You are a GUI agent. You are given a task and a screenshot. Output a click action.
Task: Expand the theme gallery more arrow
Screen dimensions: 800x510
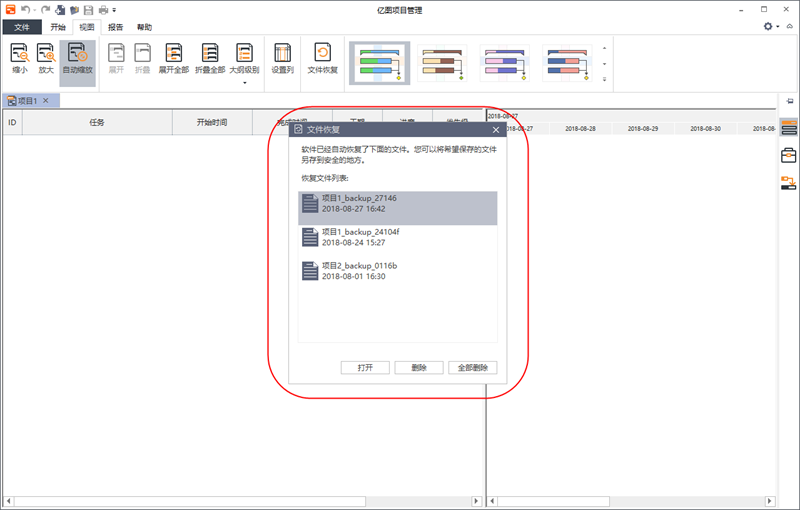click(x=605, y=79)
